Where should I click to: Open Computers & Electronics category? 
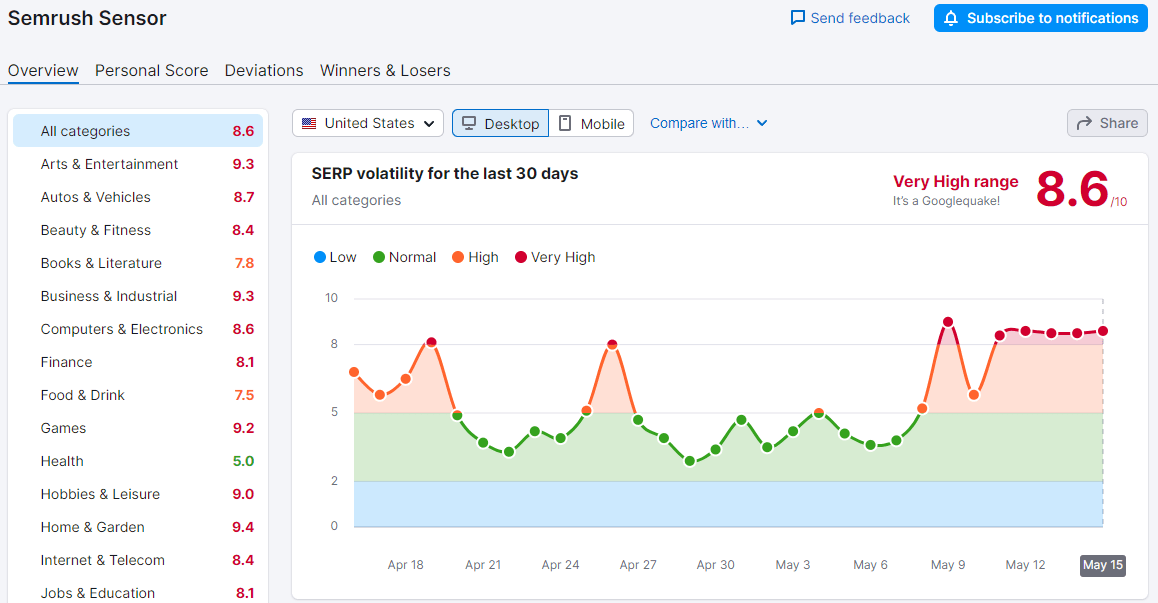(x=138, y=329)
